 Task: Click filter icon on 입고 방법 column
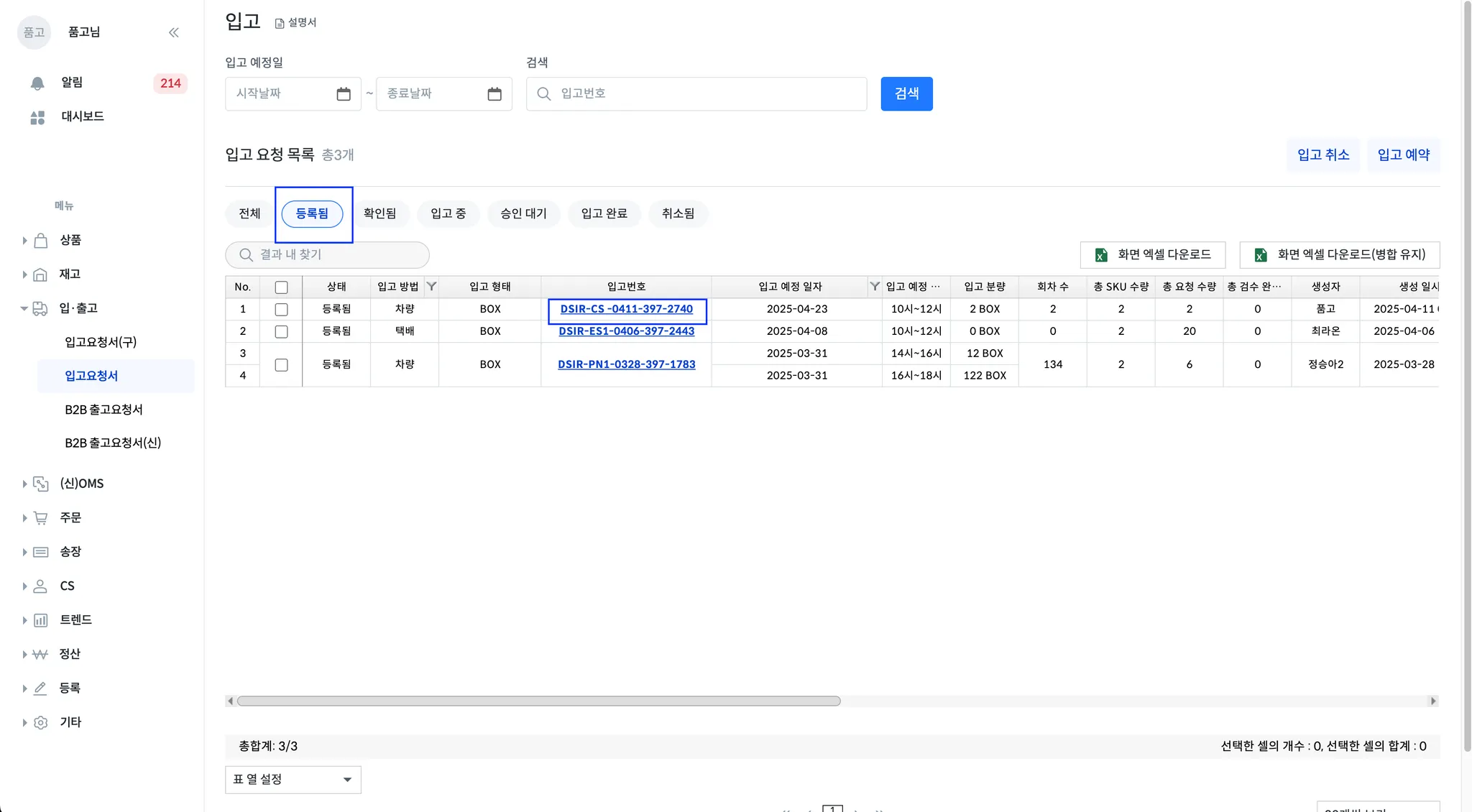coord(431,287)
